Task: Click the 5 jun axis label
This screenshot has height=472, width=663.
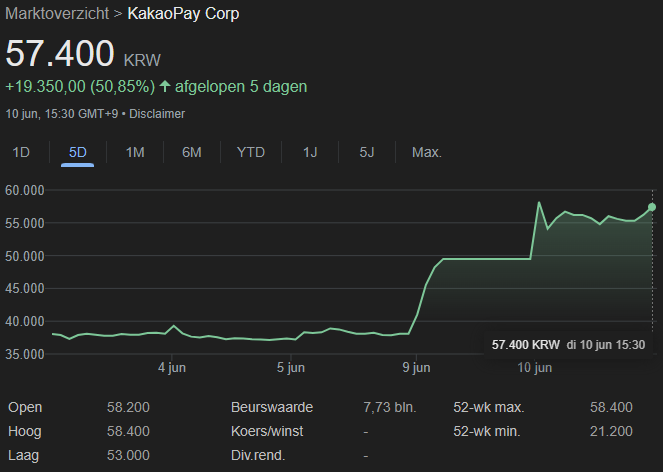Action: 291,368
